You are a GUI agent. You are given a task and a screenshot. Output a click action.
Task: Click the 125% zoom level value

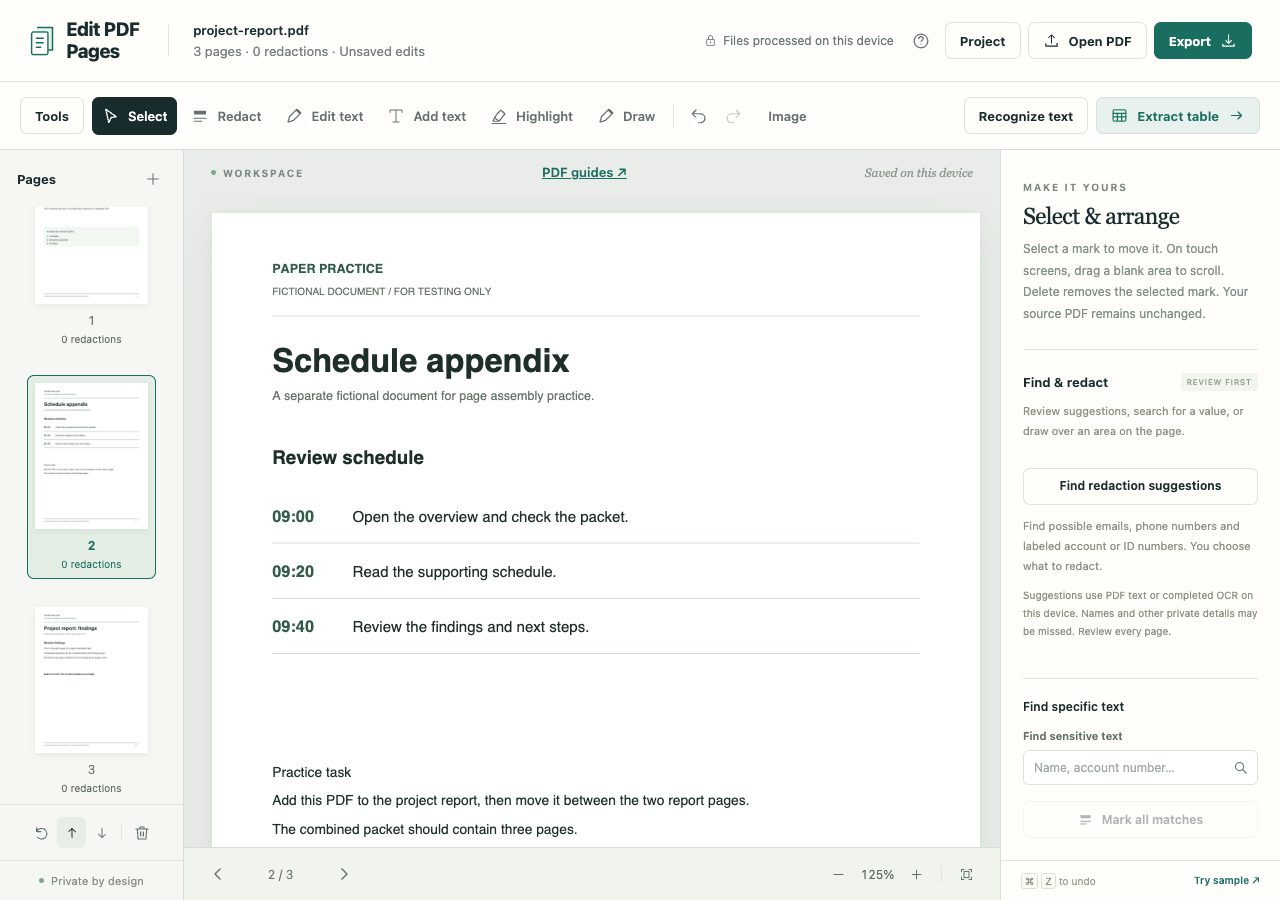coord(877,875)
